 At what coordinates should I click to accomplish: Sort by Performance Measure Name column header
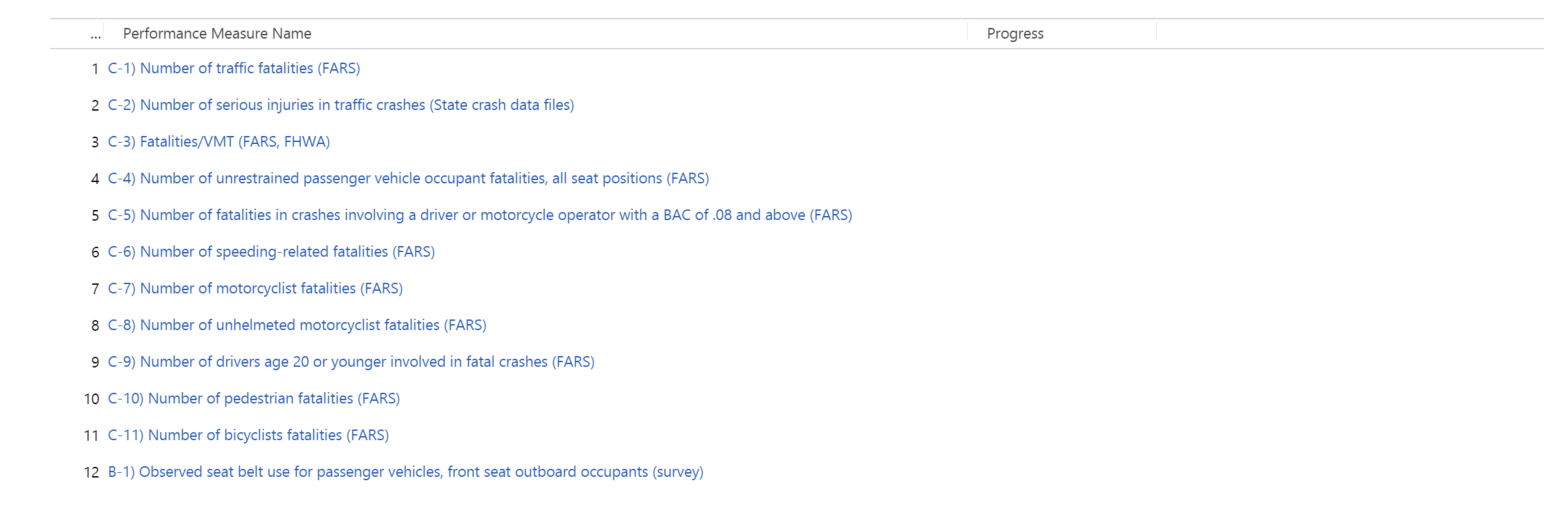click(x=217, y=34)
